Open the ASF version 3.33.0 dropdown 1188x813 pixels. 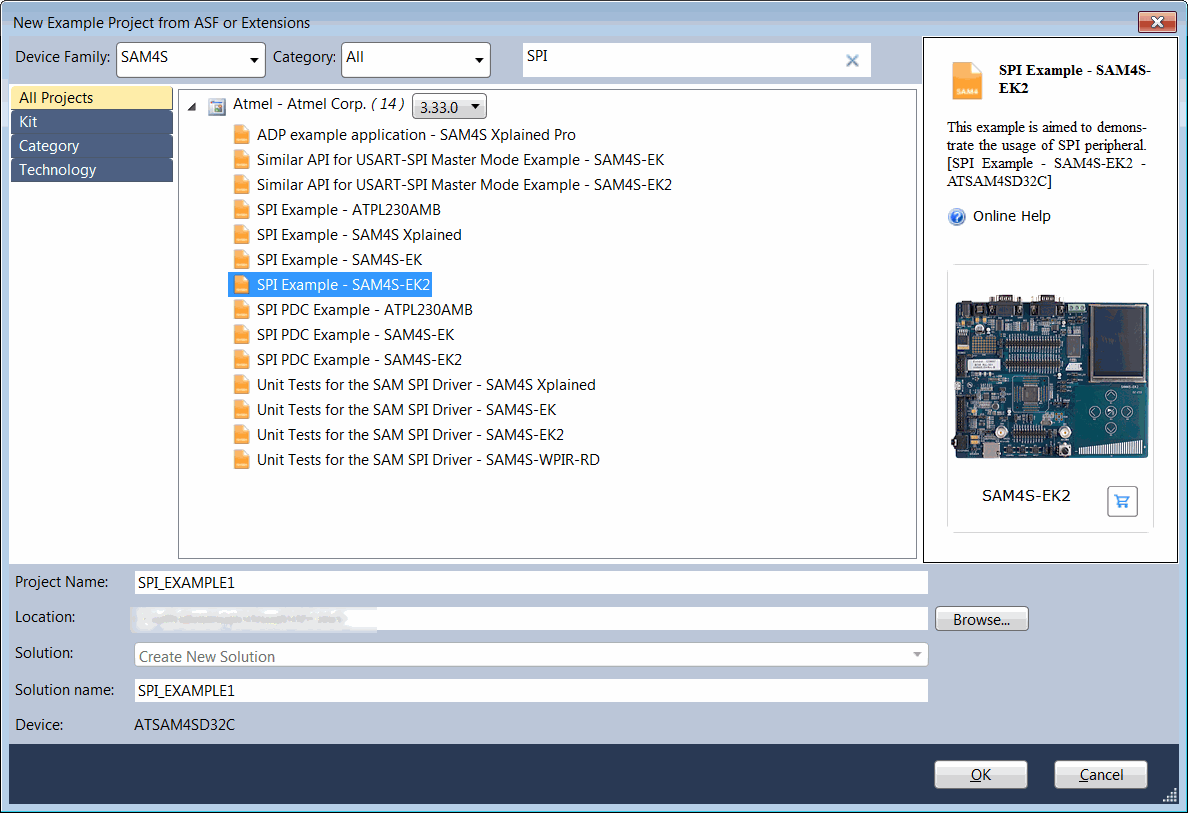tap(449, 107)
